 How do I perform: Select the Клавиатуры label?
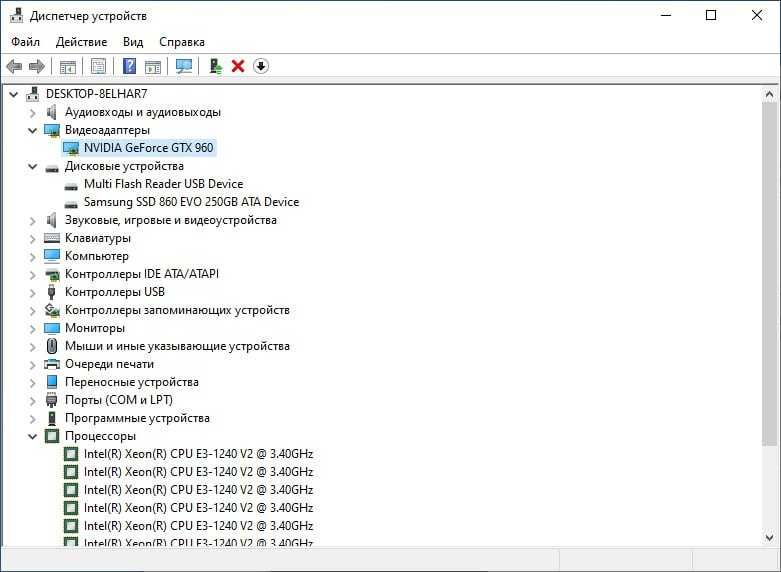click(98, 238)
